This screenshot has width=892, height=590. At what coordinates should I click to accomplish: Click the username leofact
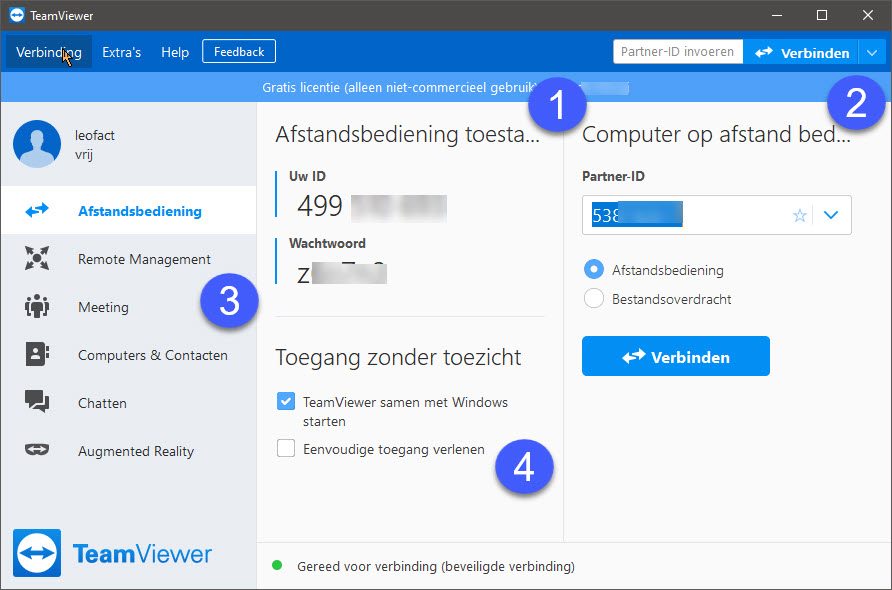click(94, 135)
